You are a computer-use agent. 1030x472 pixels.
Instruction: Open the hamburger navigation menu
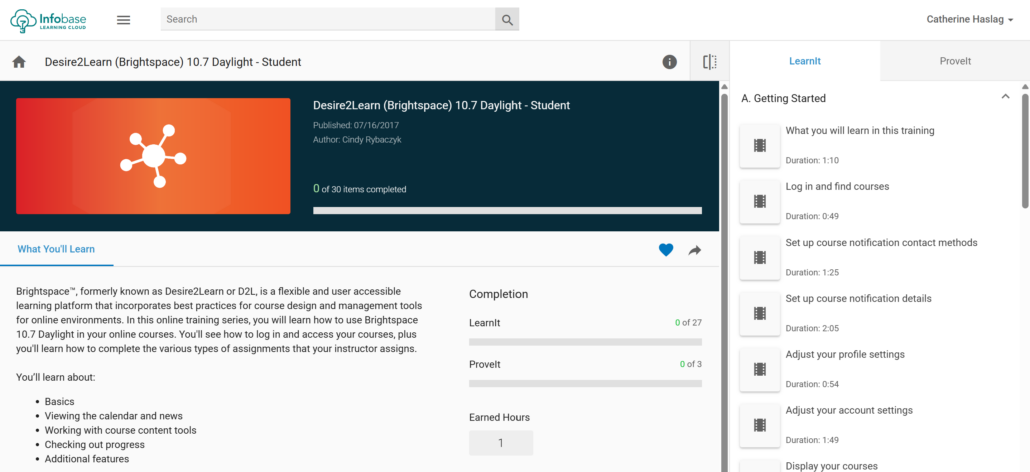pyautogui.click(x=123, y=20)
